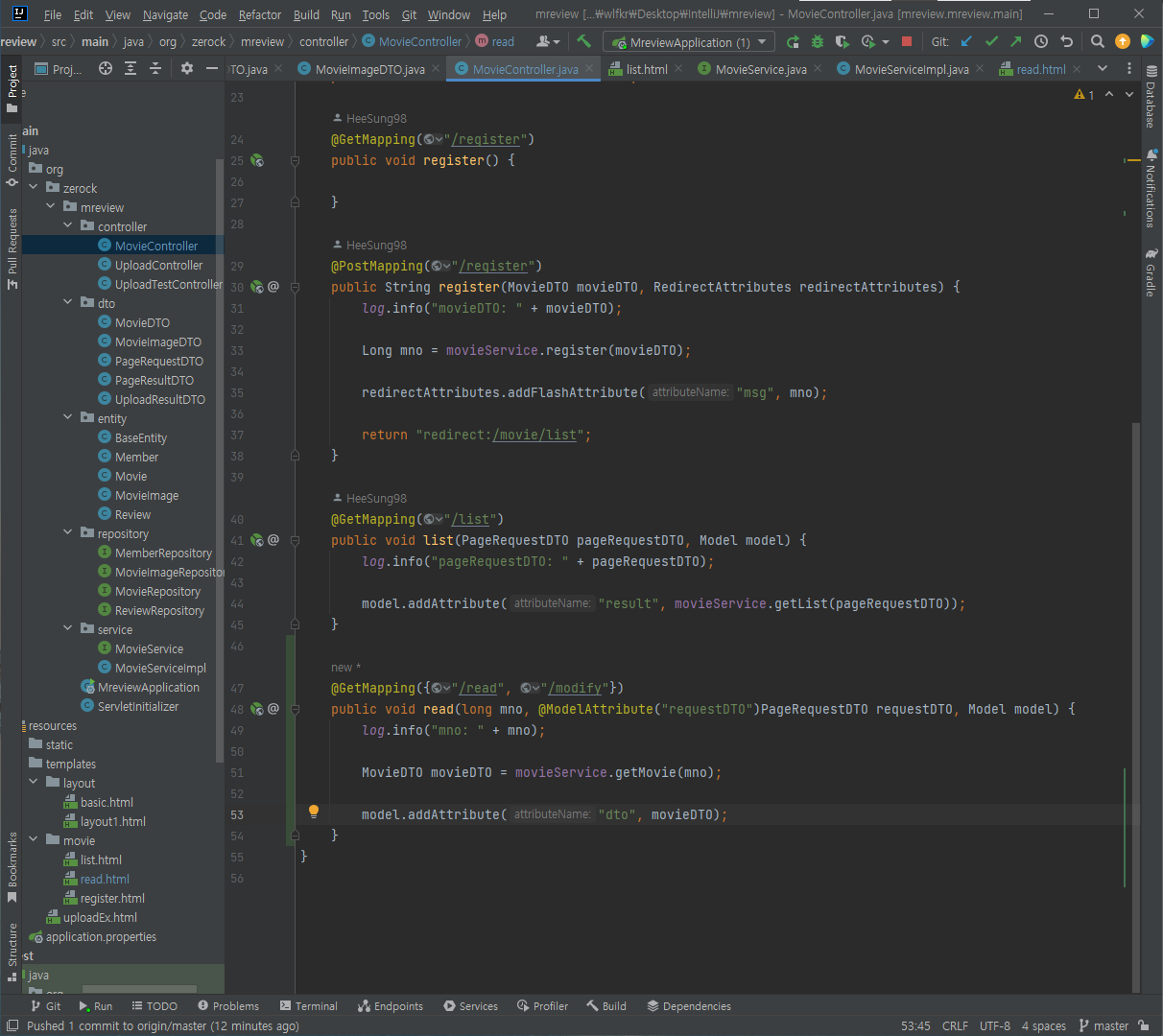Run MreviewApplication with rerun icon
This screenshot has width=1163, height=1036.
793,42
